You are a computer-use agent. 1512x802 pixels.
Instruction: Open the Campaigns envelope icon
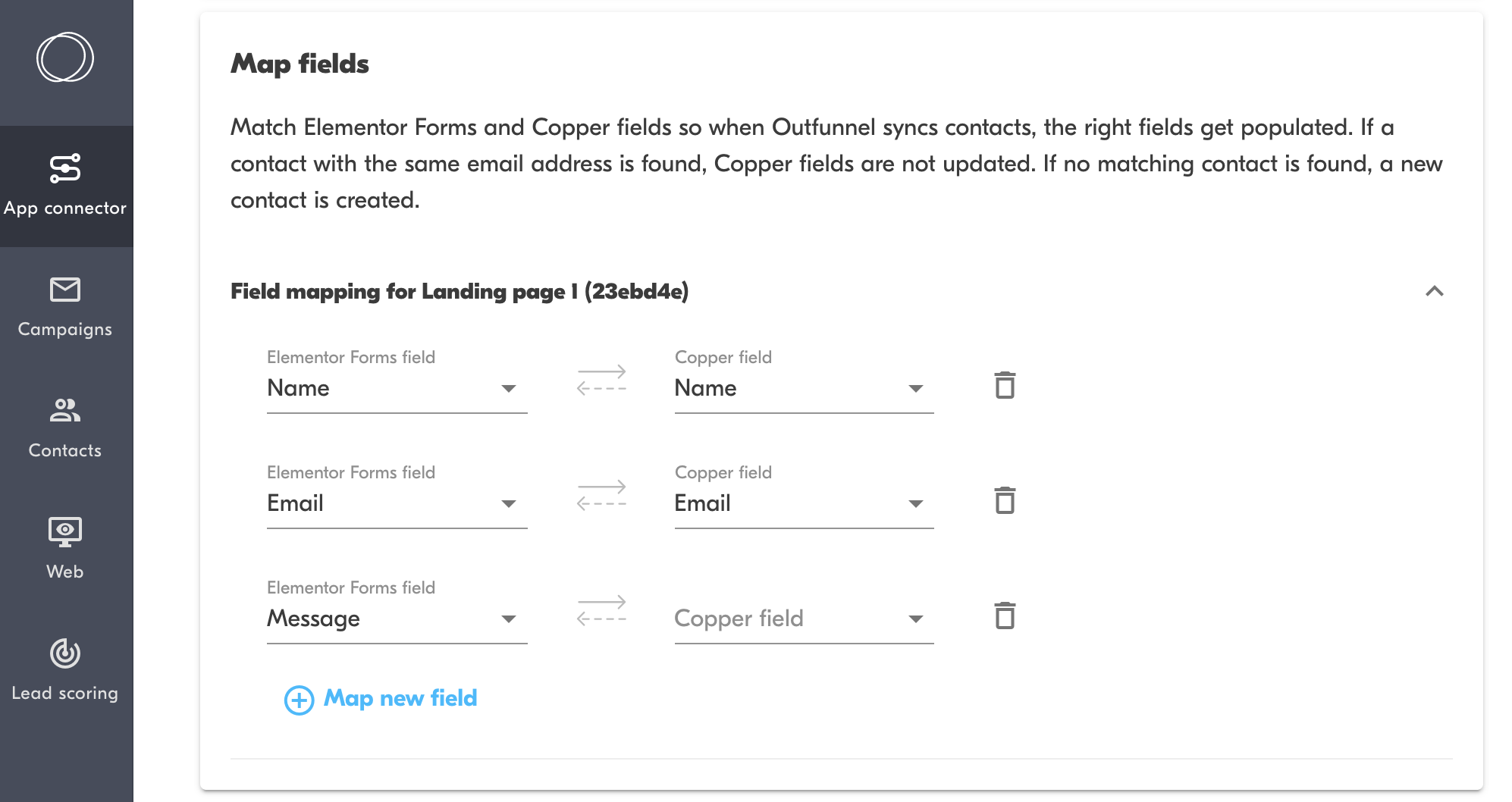pyautogui.click(x=65, y=290)
